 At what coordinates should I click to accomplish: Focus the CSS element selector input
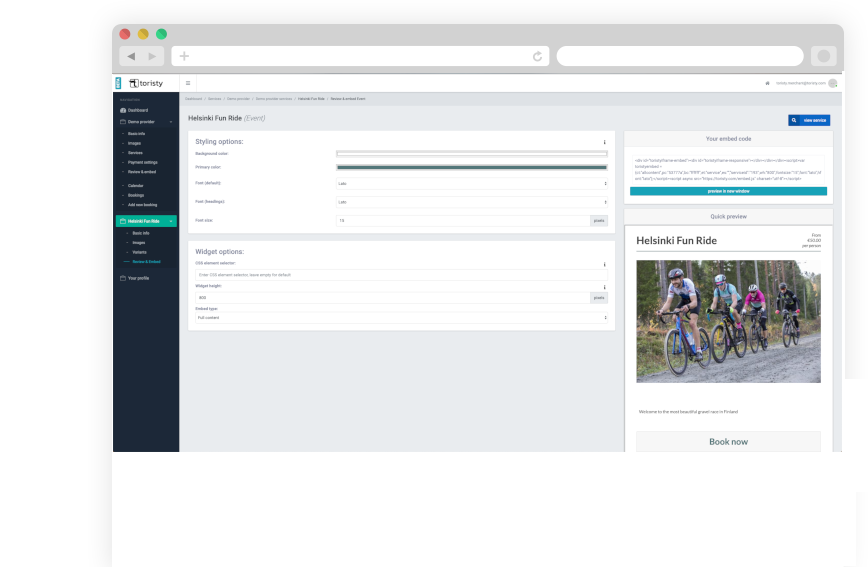pos(401,275)
